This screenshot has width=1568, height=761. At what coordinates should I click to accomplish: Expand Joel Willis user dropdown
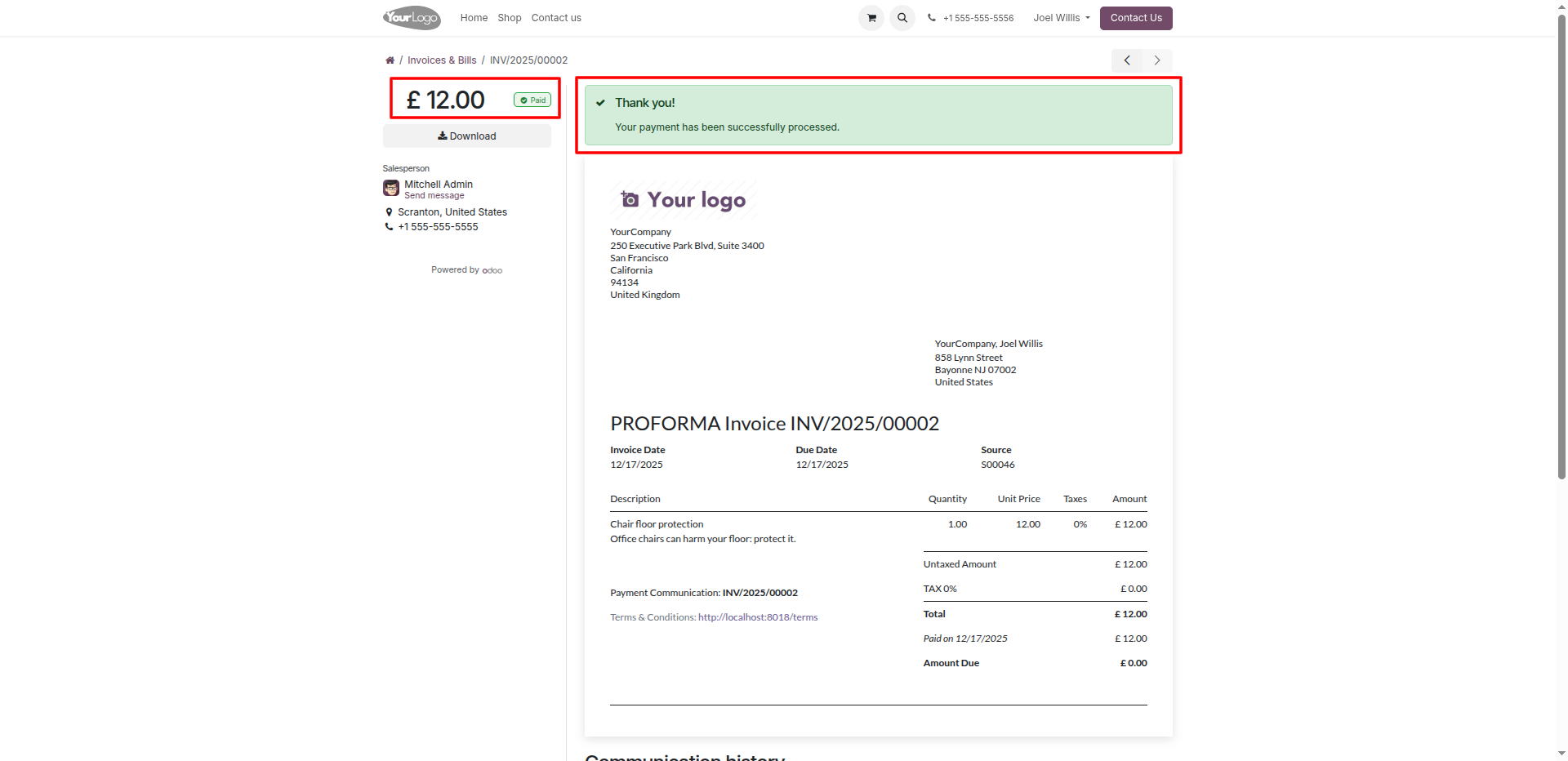click(x=1062, y=18)
